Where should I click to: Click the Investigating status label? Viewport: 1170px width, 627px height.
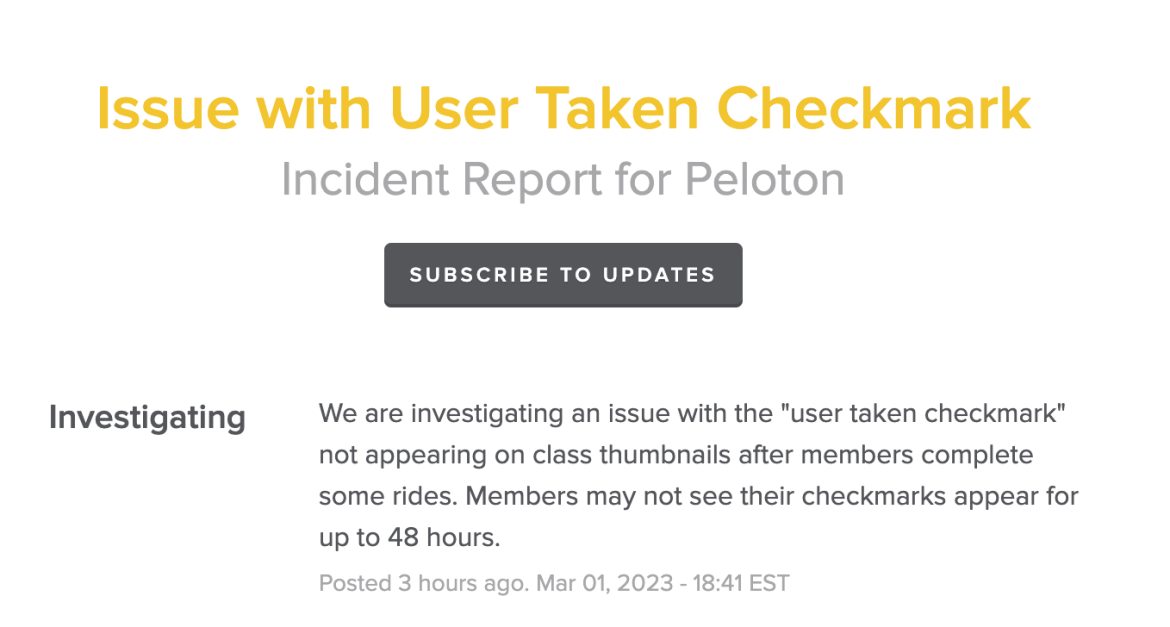(x=147, y=417)
